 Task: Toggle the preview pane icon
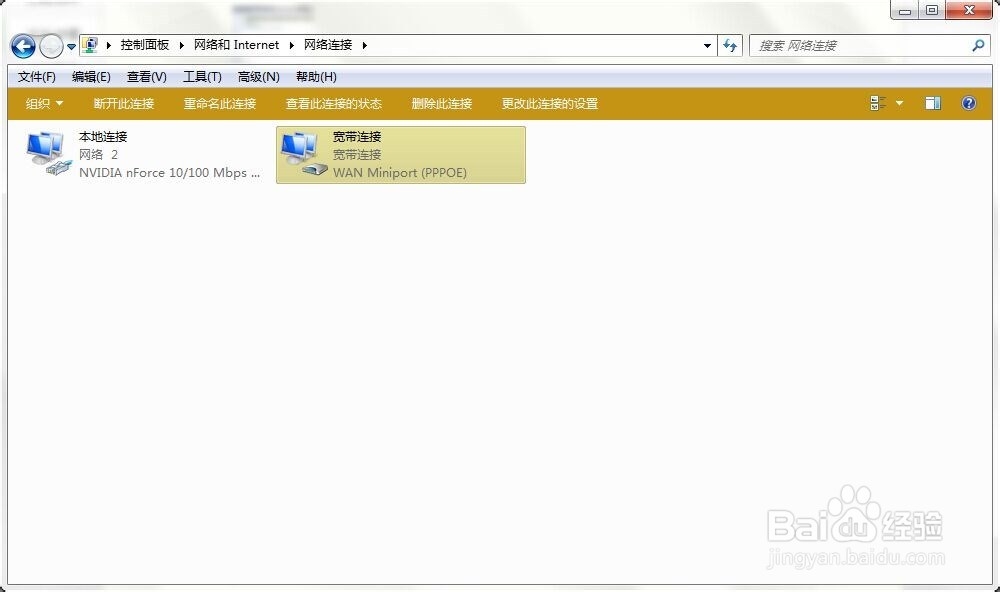tap(932, 103)
